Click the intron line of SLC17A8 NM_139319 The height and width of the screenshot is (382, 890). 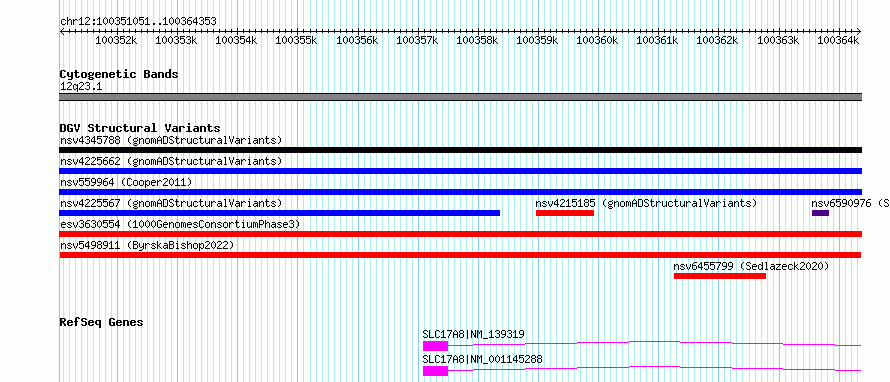(654, 342)
